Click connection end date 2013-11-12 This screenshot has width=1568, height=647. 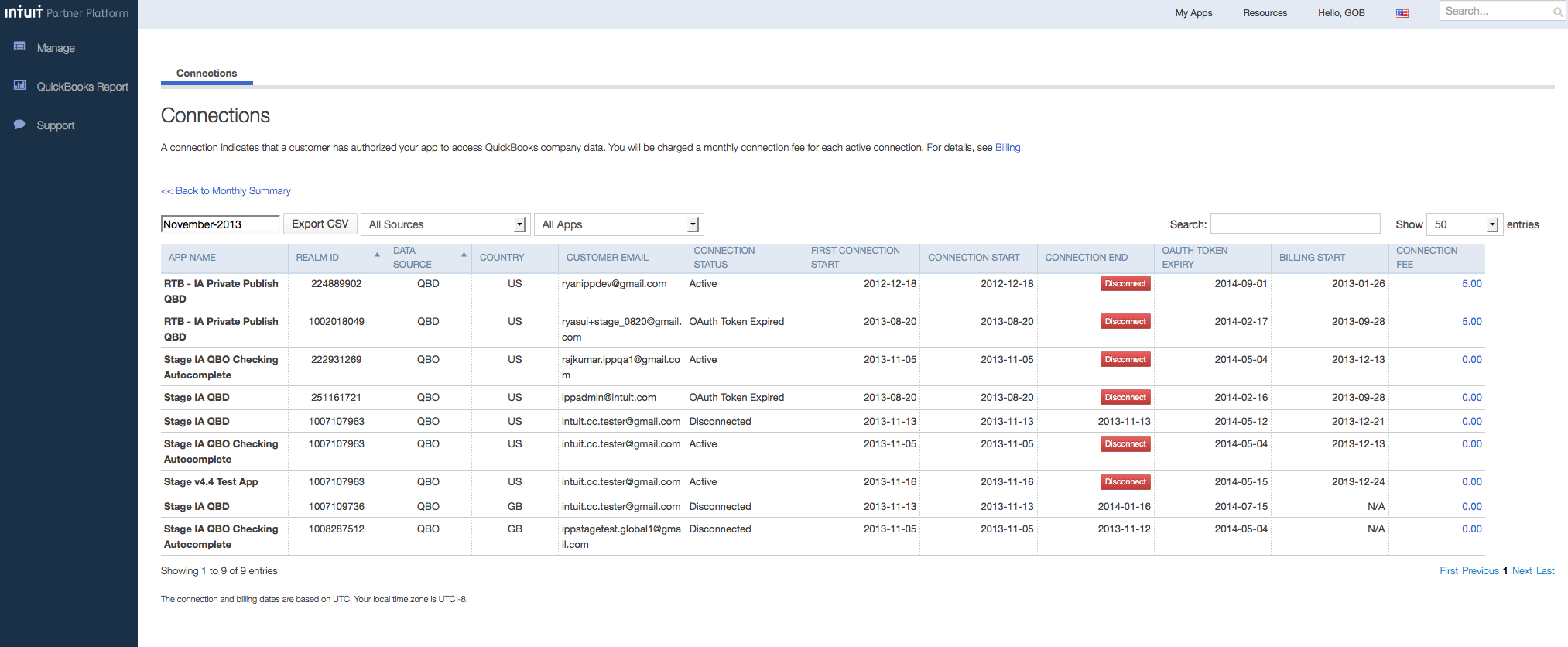(1124, 529)
